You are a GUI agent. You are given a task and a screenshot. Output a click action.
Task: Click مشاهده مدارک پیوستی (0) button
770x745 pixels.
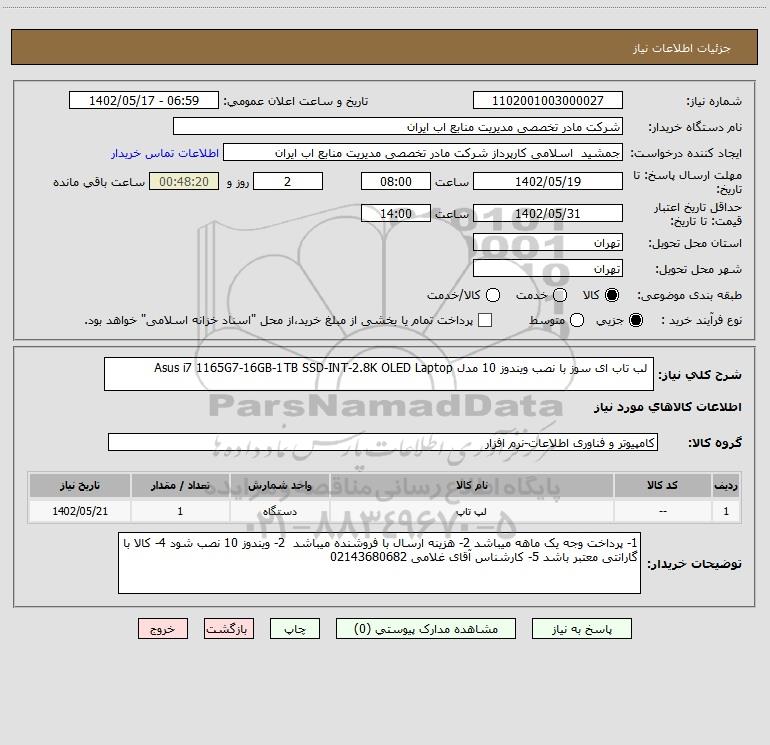pyautogui.click(x=426, y=629)
